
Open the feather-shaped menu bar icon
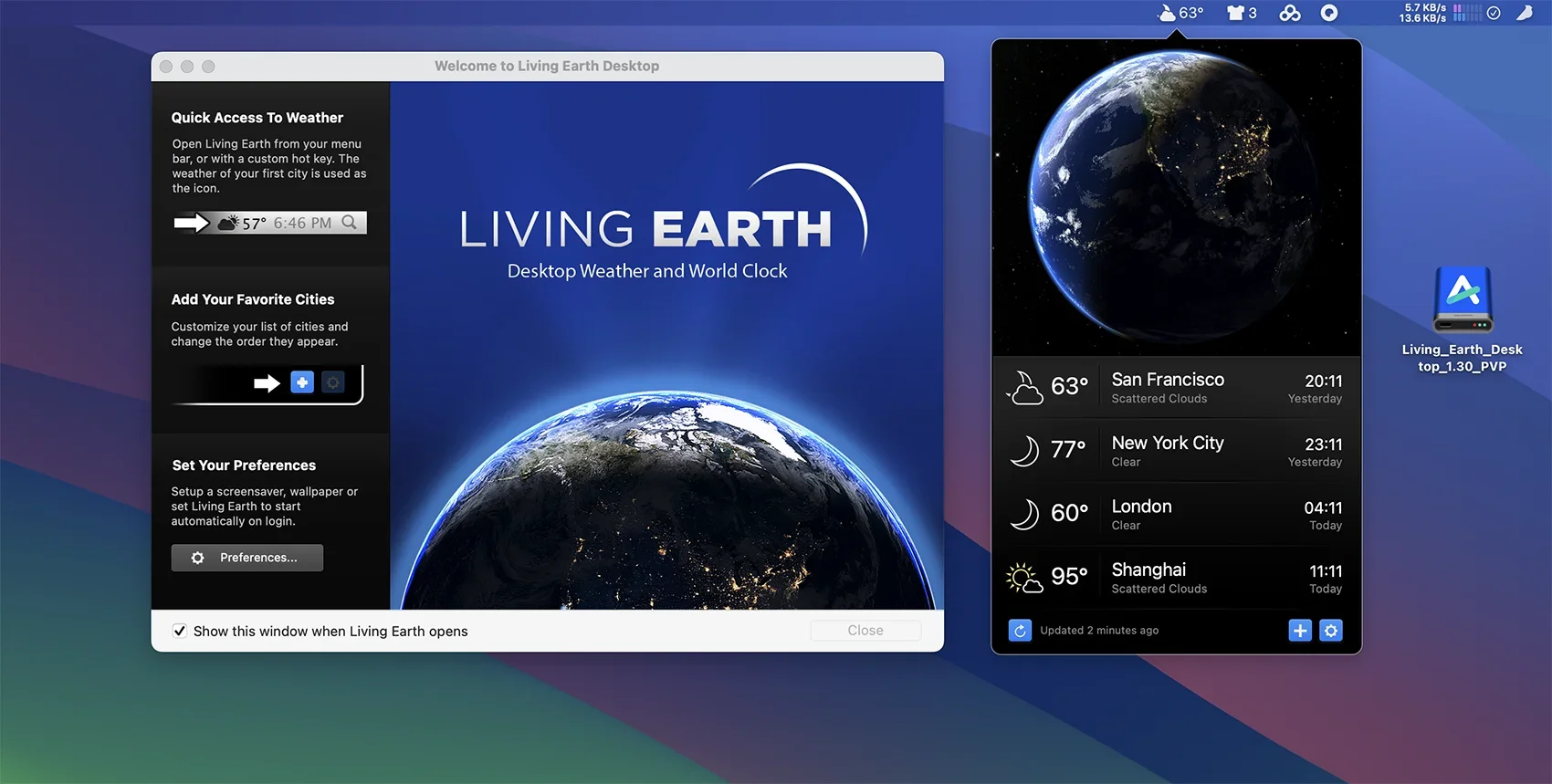1525,13
